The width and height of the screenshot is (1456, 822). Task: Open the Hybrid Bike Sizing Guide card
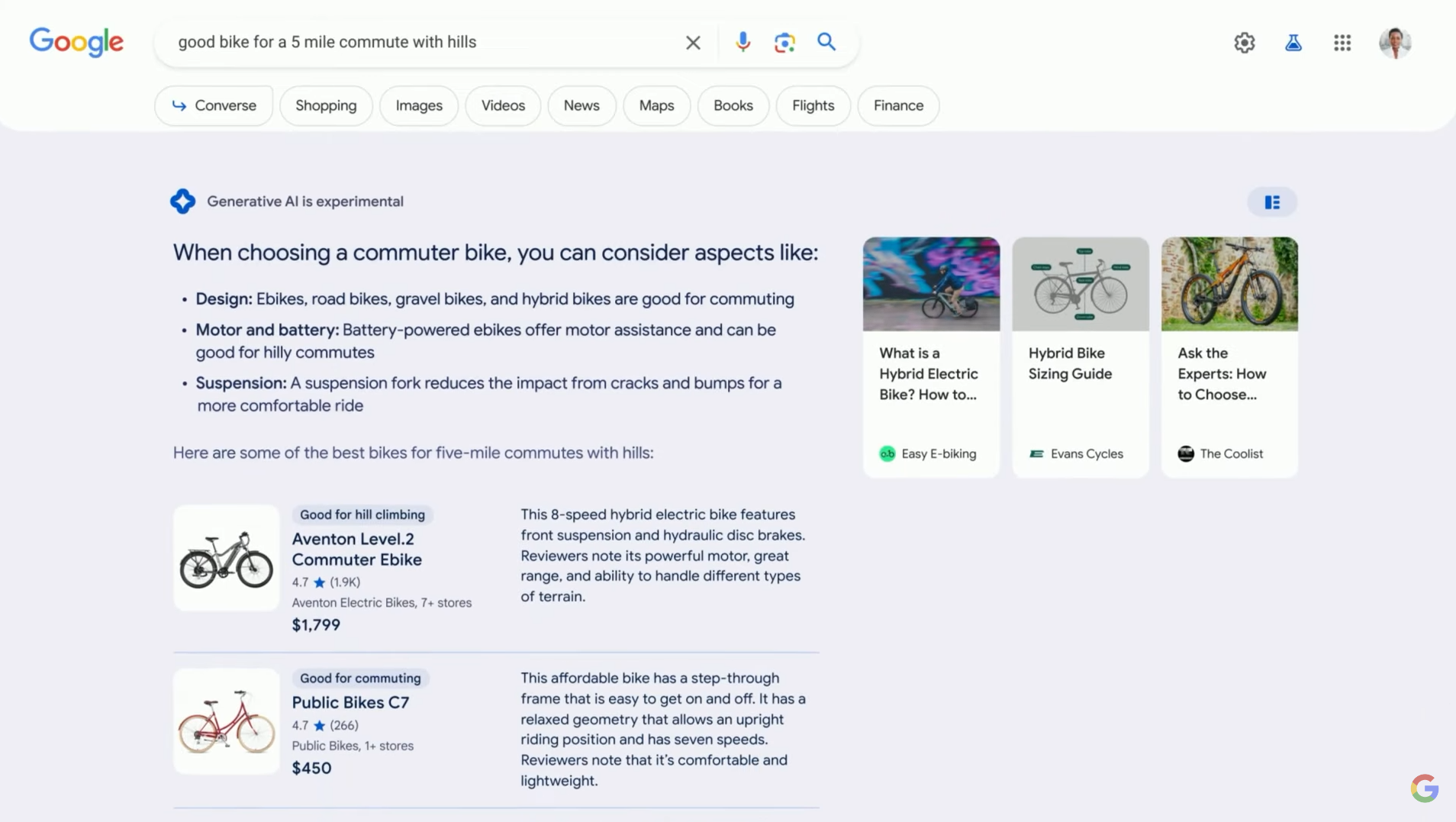click(x=1080, y=356)
